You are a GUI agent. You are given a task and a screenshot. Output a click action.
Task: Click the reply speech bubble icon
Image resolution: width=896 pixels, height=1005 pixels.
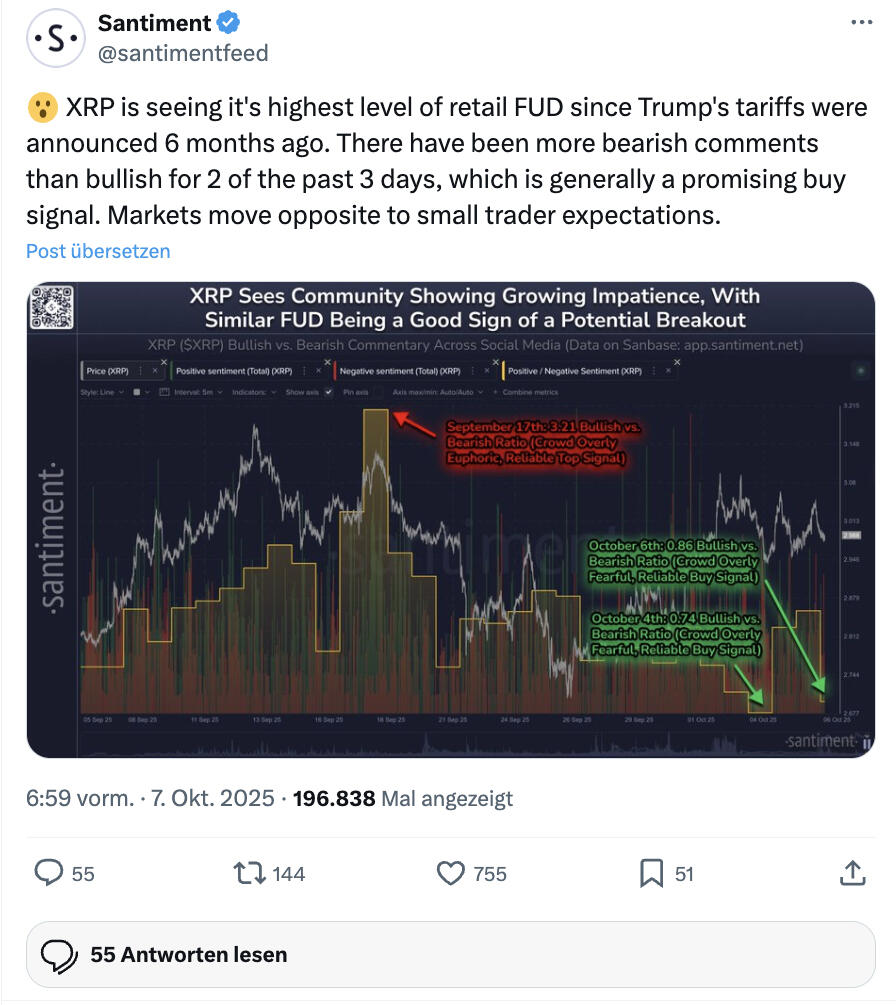50,873
